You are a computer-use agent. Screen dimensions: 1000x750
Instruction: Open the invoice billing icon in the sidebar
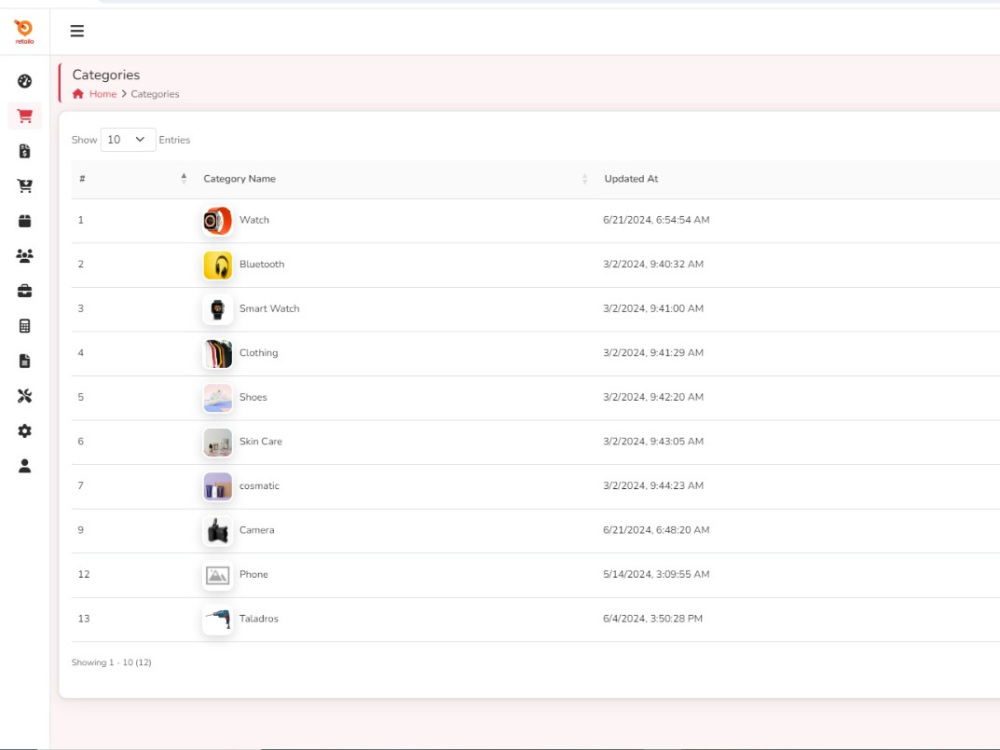[25, 150]
